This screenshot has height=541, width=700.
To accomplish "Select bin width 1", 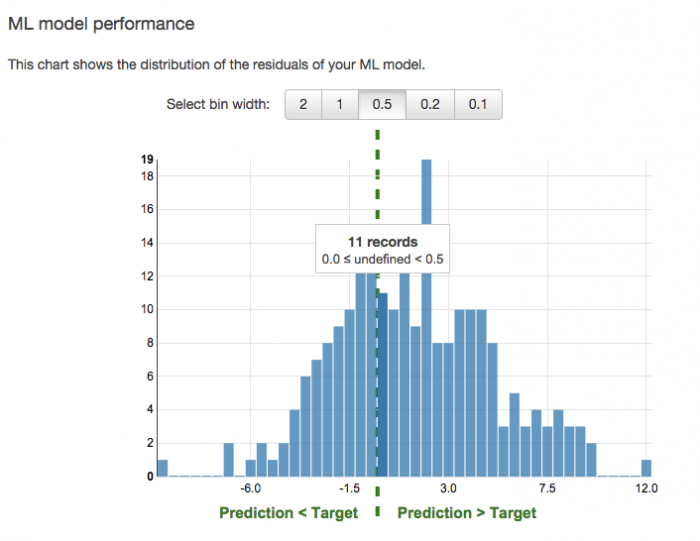I will coord(340,104).
